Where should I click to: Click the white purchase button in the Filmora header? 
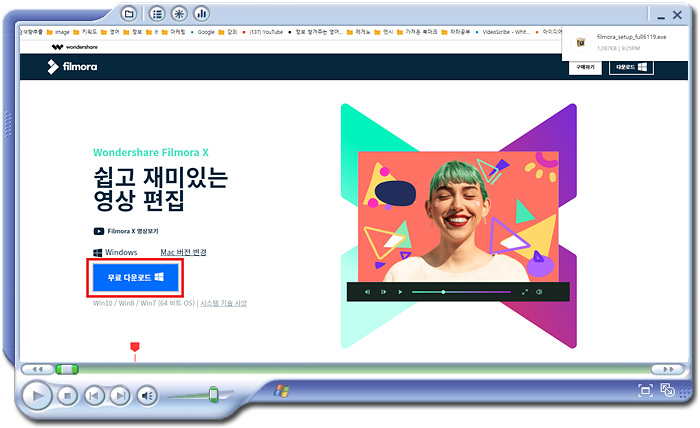click(585, 67)
